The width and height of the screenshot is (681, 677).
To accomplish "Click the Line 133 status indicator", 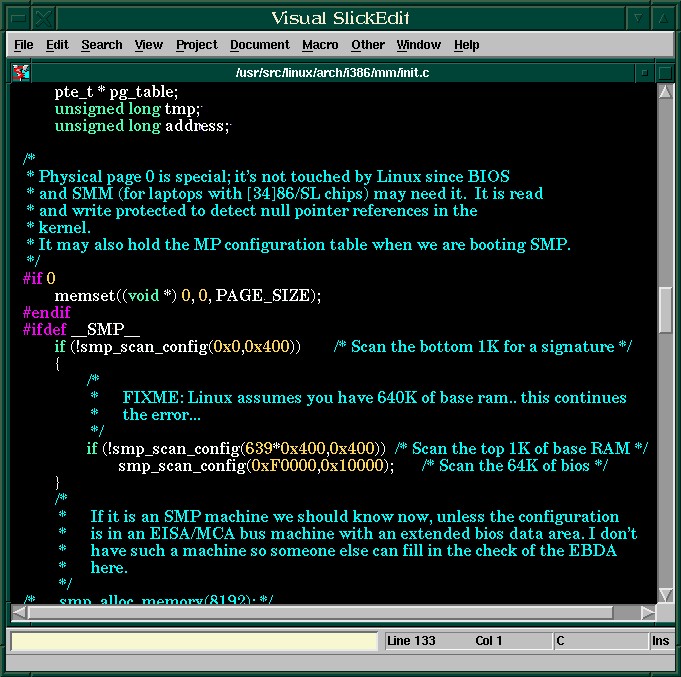I will [411, 641].
